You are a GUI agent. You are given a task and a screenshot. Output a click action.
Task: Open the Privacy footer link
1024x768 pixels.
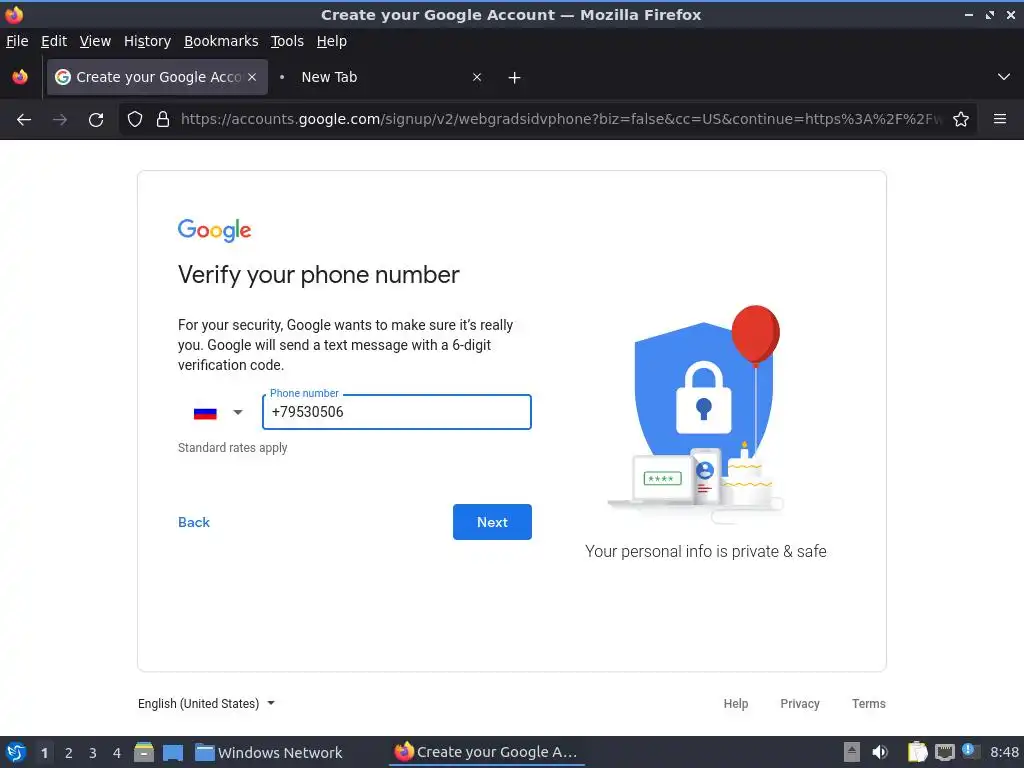[799, 703]
